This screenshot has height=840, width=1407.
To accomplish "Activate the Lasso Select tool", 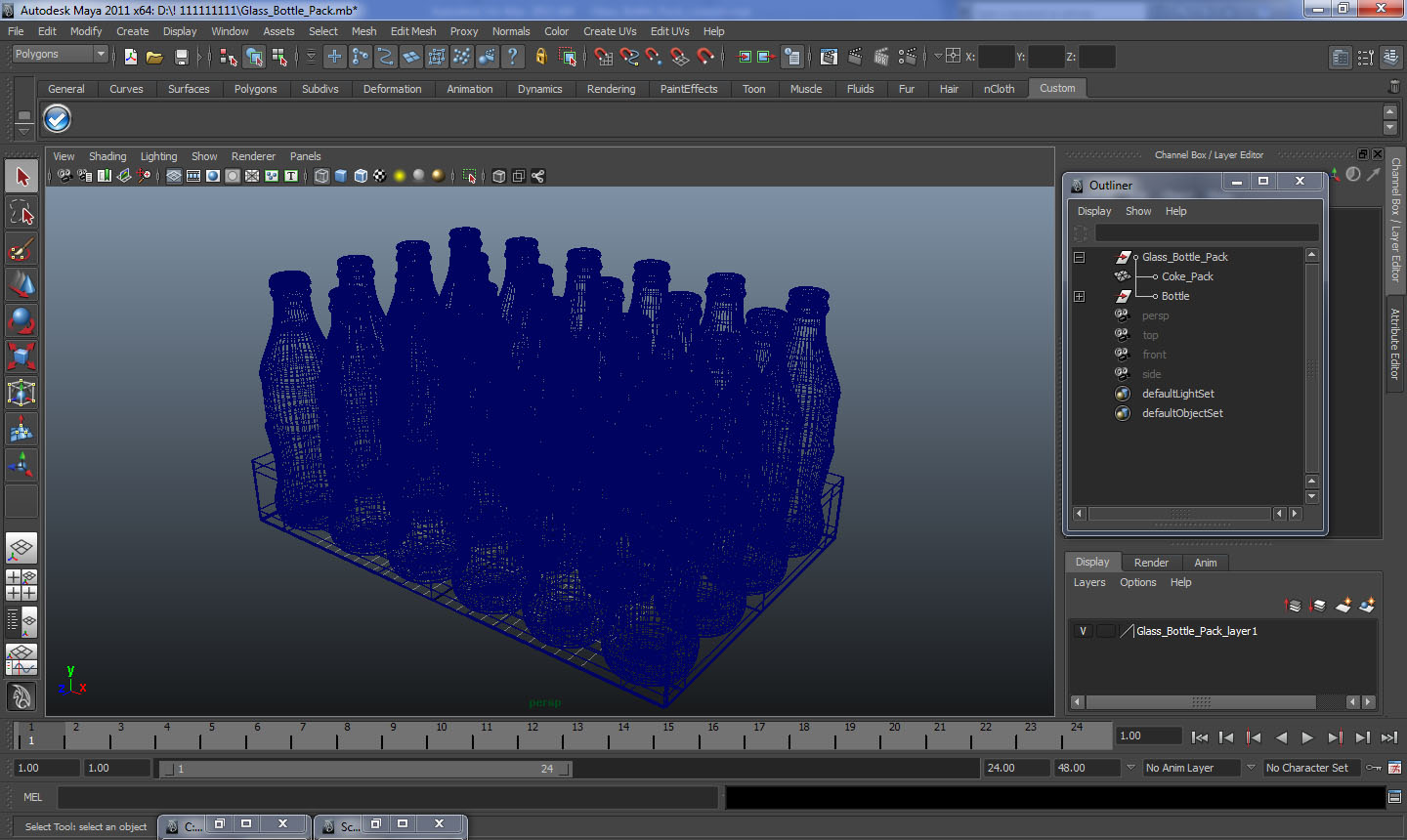I will point(21,212).
